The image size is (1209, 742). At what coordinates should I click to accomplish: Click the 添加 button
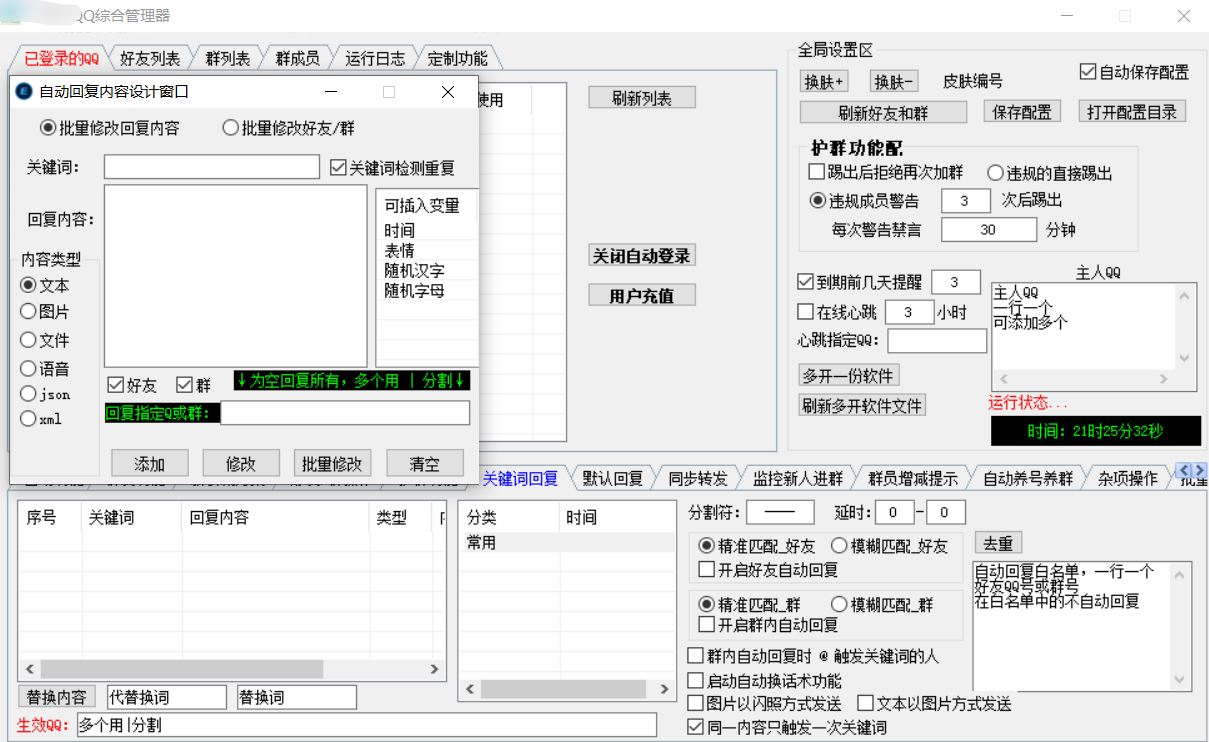click(149, 463)
